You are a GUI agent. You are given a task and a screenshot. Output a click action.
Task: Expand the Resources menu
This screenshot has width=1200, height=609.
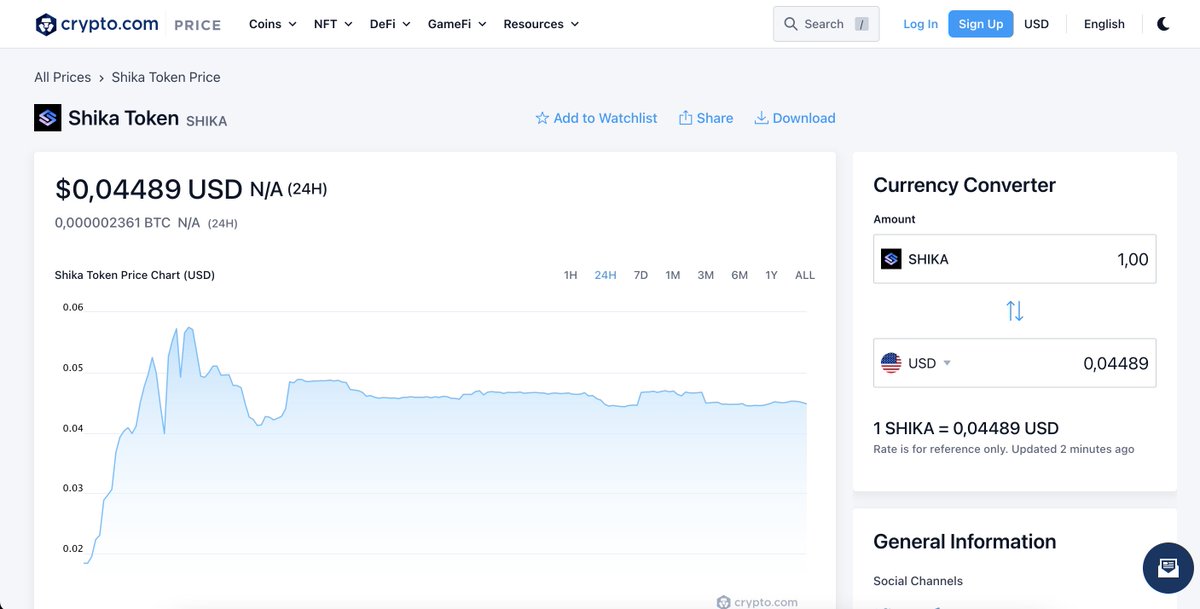[x=541, y=24]
